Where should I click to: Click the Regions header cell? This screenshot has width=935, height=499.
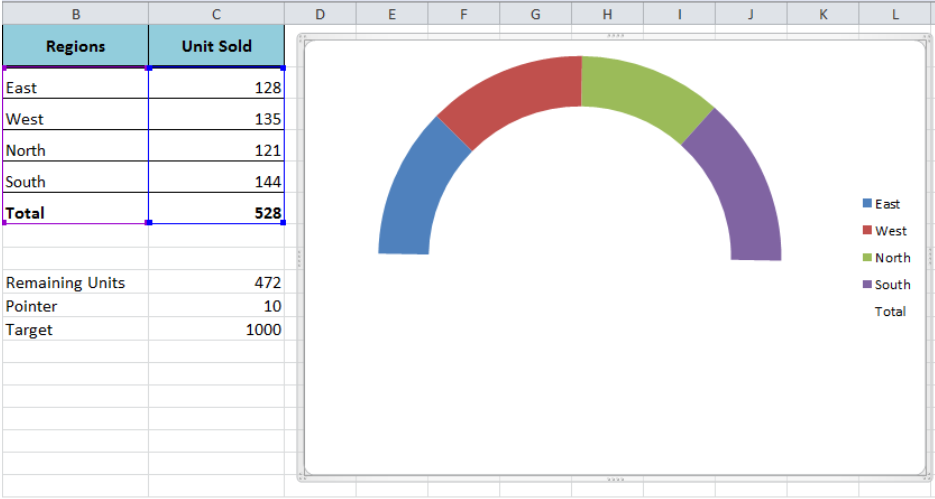[x=76, y=46]
